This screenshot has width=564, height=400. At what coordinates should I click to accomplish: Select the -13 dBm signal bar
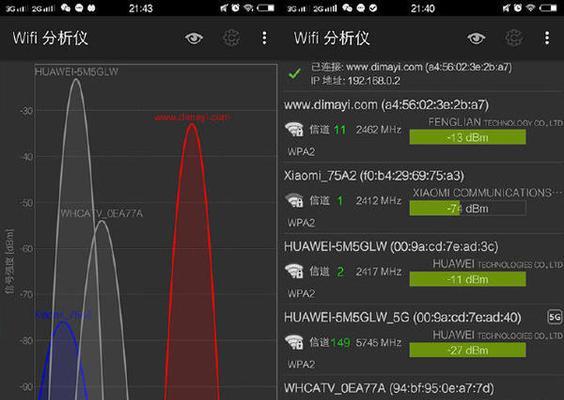click(468, 137)
